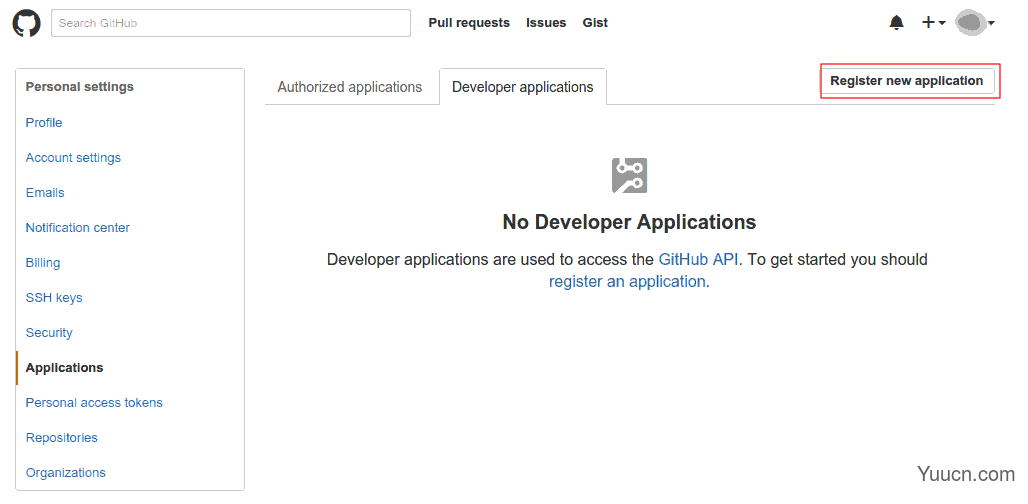Open Personal access tokens
1028x504 pixels.
(94, 403)
